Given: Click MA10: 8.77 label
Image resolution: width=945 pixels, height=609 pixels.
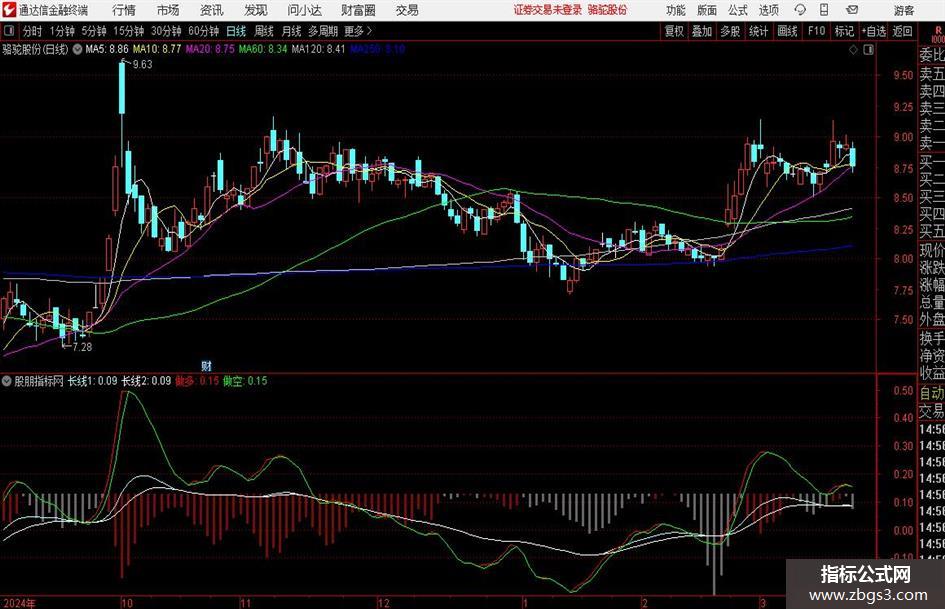Looking at the screenshot, I should (157, 49).
